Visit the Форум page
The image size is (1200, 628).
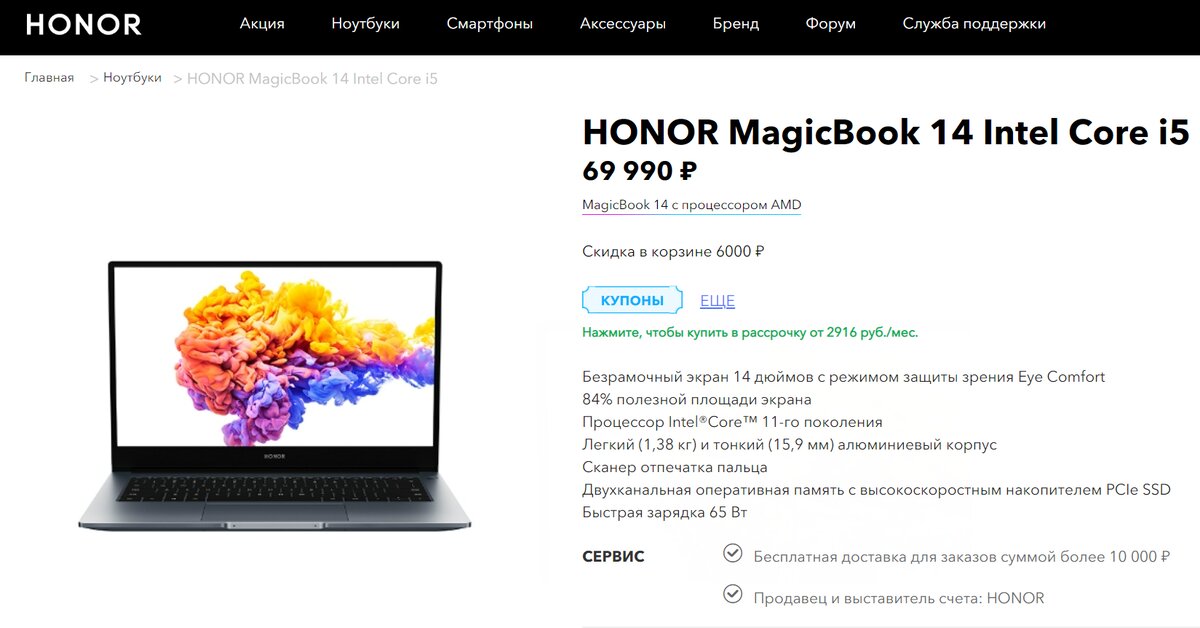(x=831, y=24)
